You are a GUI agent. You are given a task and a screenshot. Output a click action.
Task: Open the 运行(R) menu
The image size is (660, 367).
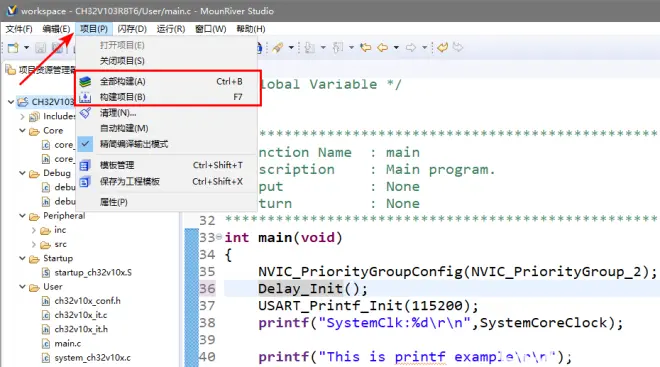point(171,29)
